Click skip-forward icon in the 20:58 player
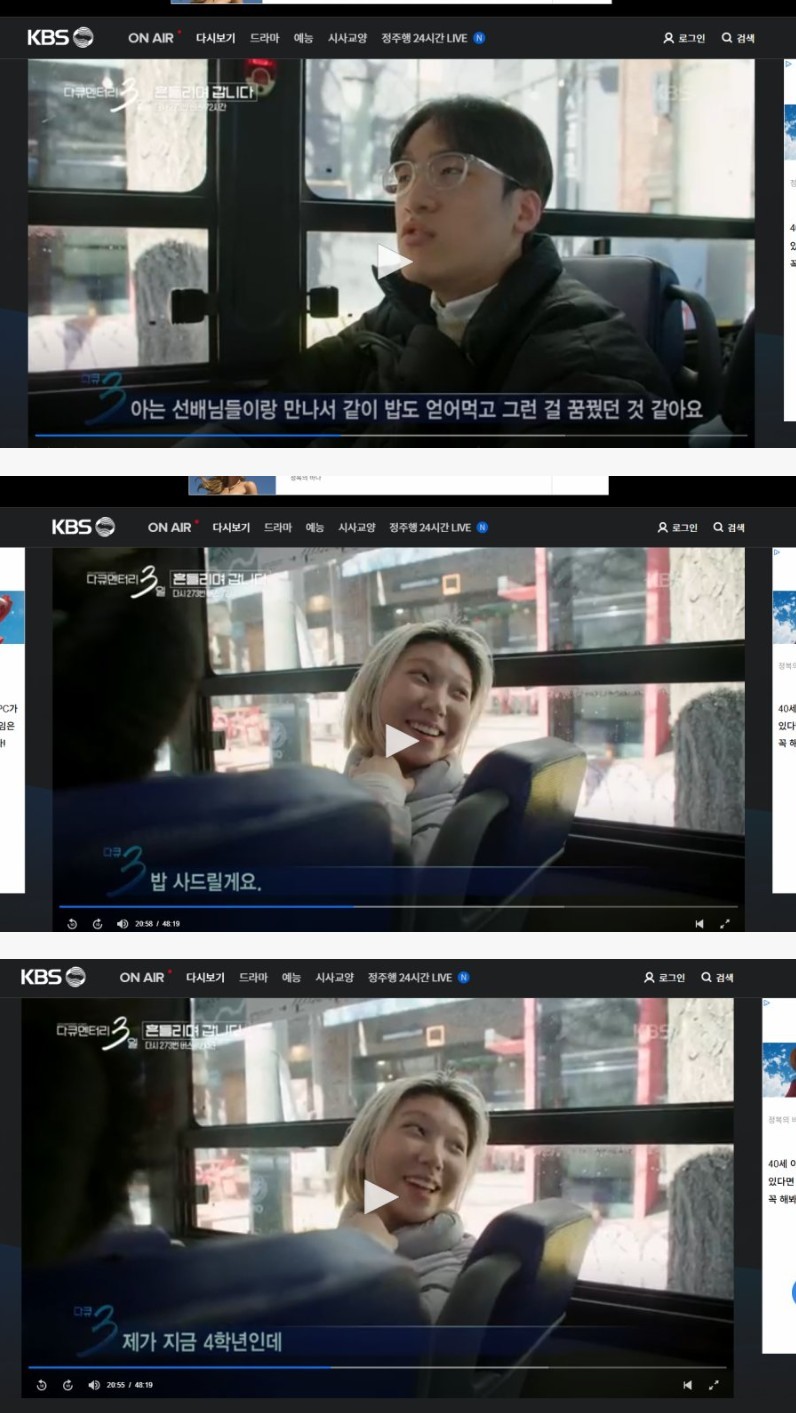 click(97, 923)
